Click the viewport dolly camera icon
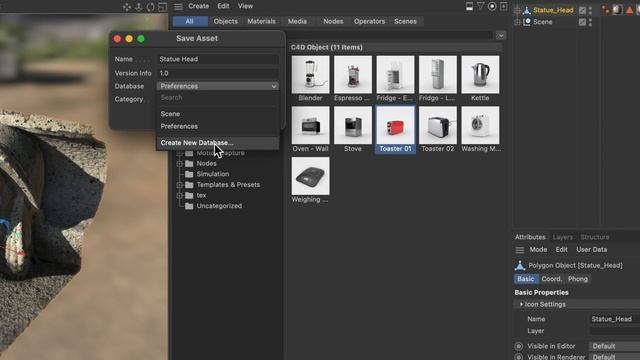 [x=139, y=7]
